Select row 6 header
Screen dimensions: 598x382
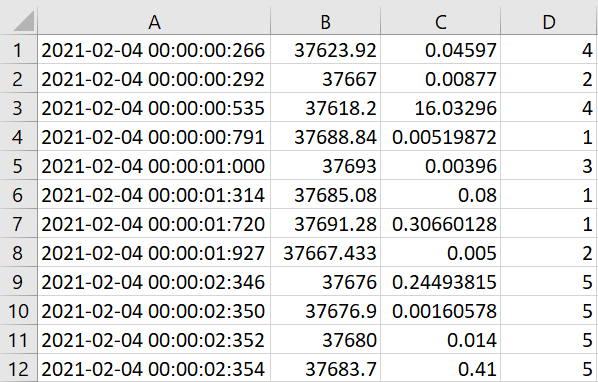[19, 194]
